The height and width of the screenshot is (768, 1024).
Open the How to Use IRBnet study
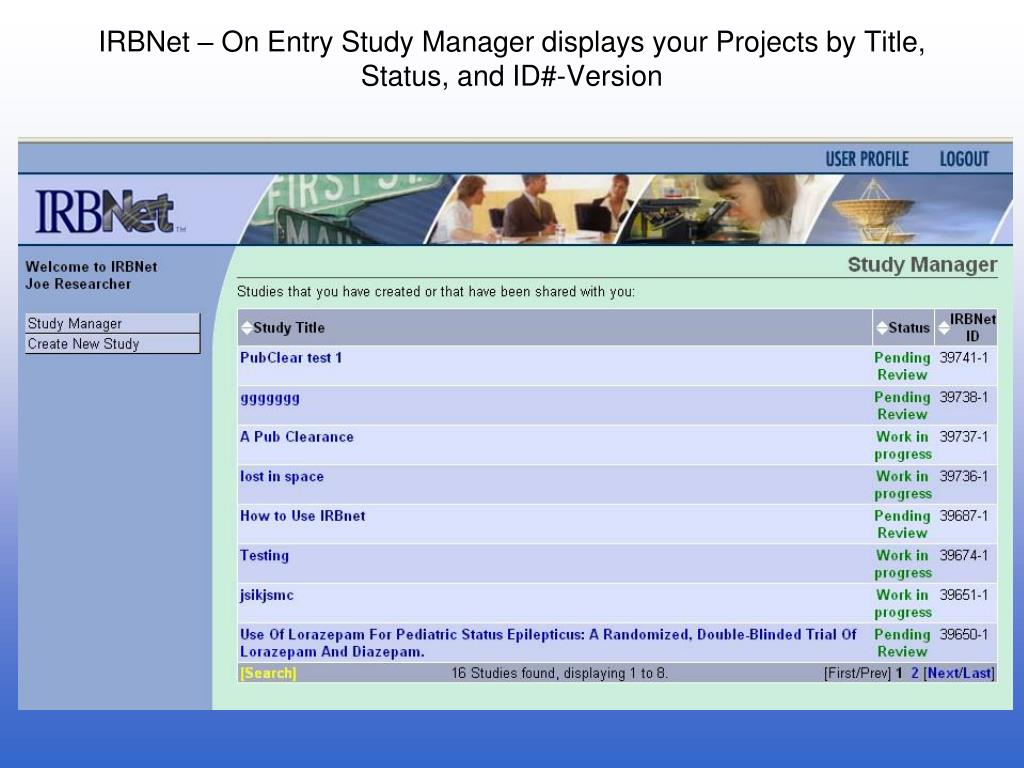(302, 516)
